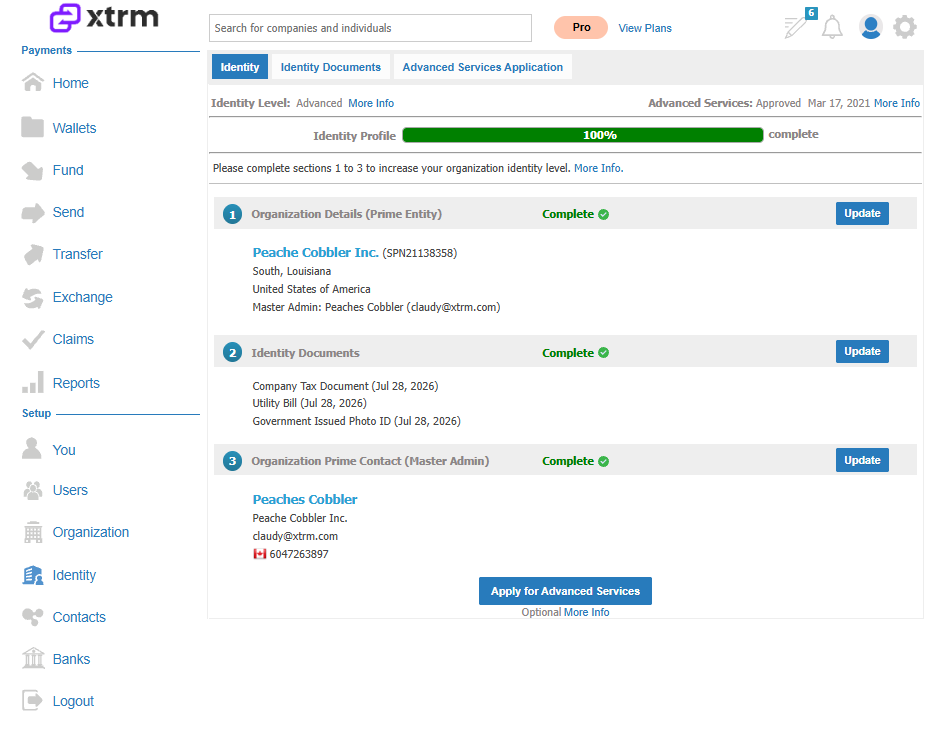Screen dimensions: 945x736
Task: Click the Exchange arrows icon
Action: pos(33,298)
